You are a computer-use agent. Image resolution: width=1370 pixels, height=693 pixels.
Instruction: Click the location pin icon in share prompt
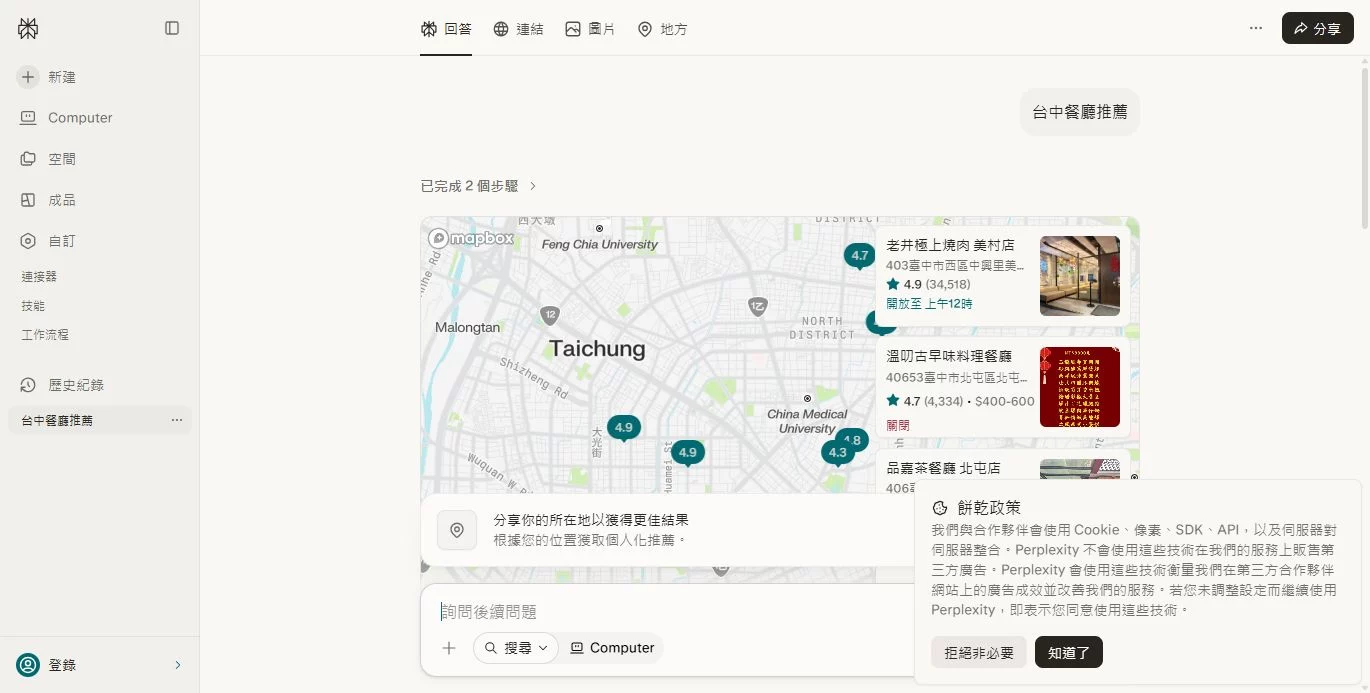click(457, 530)
